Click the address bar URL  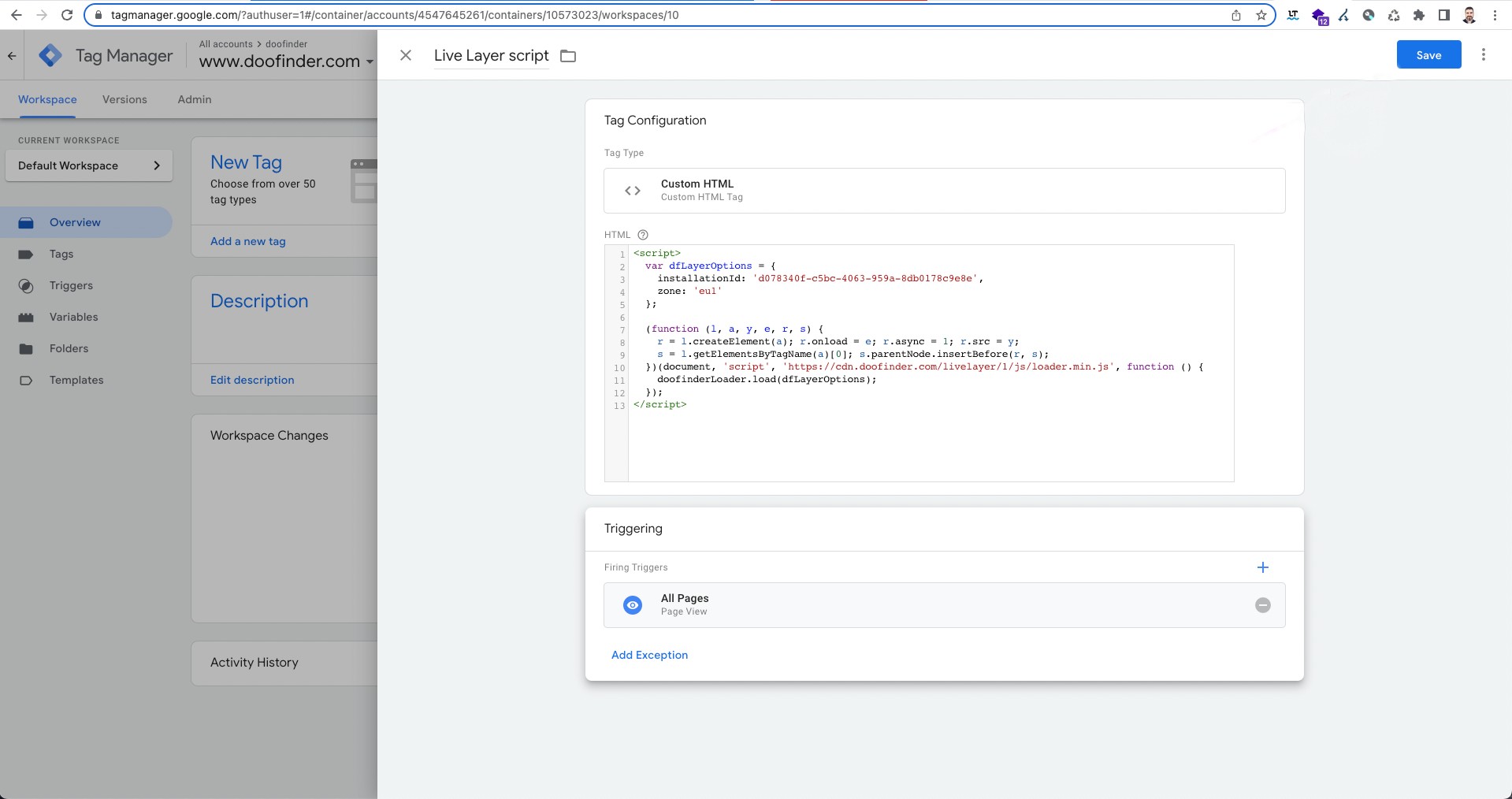point(395,15)
